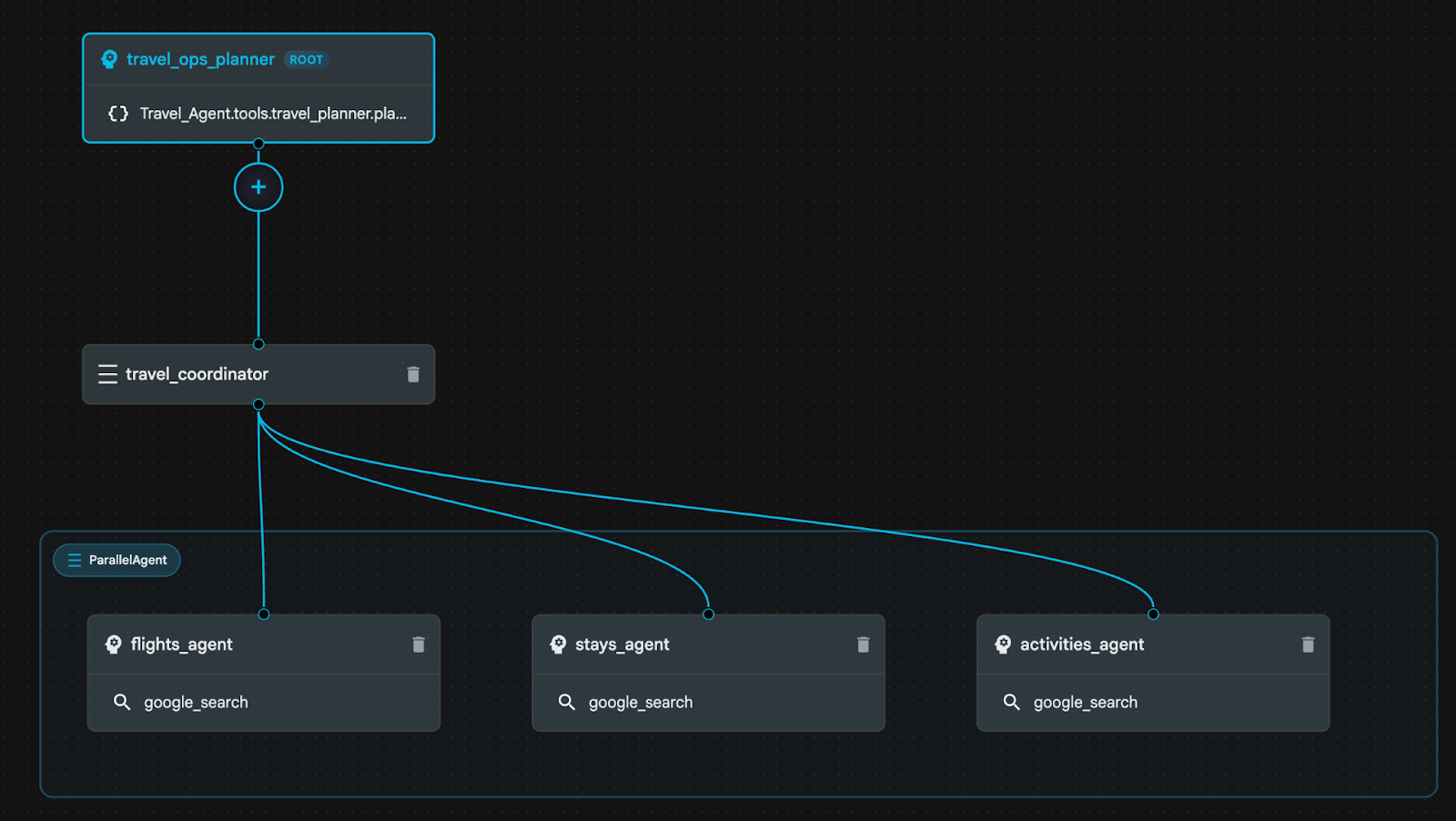Viewport: 1456px width, 821px height.
Task: Click the search icon under stays_agent
Action: [x=567, y=702]
